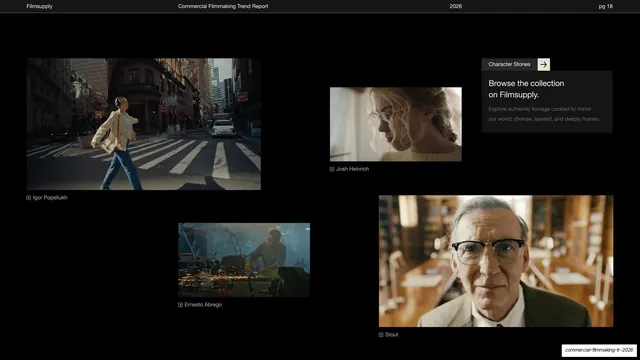The height and width of the screenshot is (360, 640).
Task: Click the icon beside Josh Heinrich
Action: pos(332,169)
